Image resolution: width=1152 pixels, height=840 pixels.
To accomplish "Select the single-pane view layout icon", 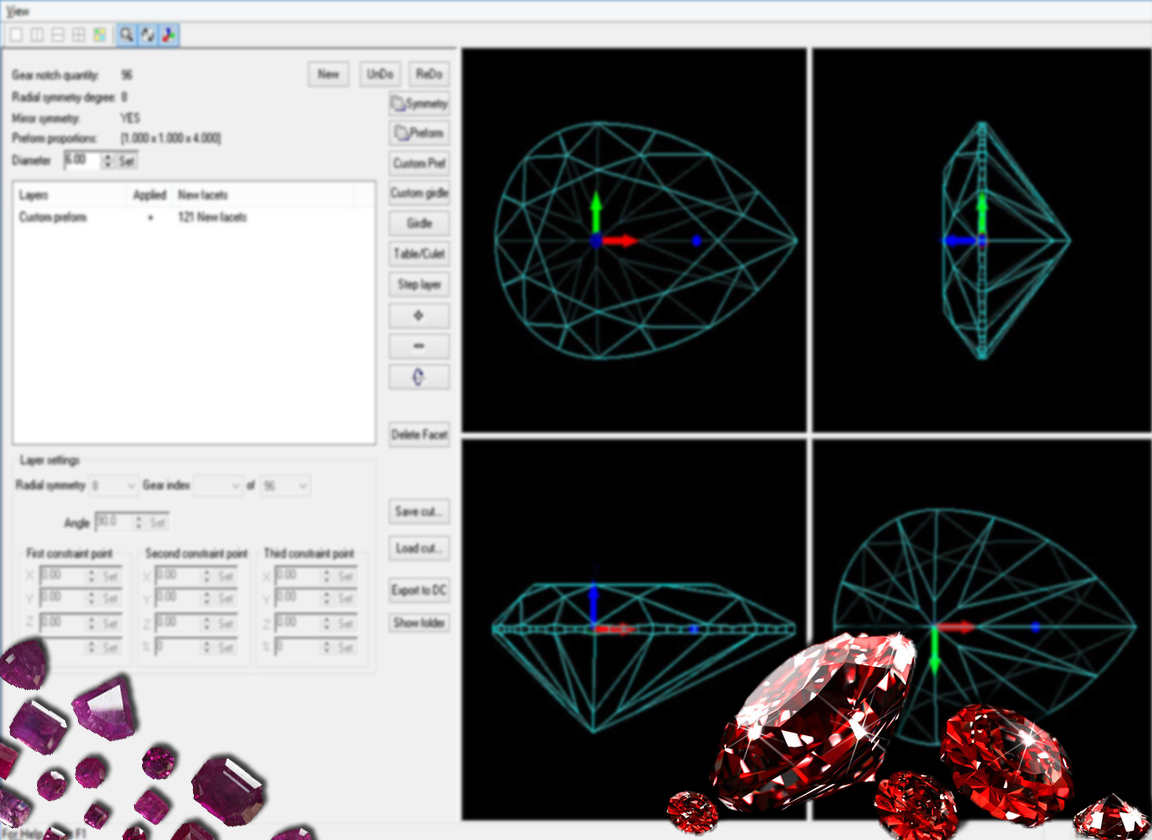I will coord(16,35).
